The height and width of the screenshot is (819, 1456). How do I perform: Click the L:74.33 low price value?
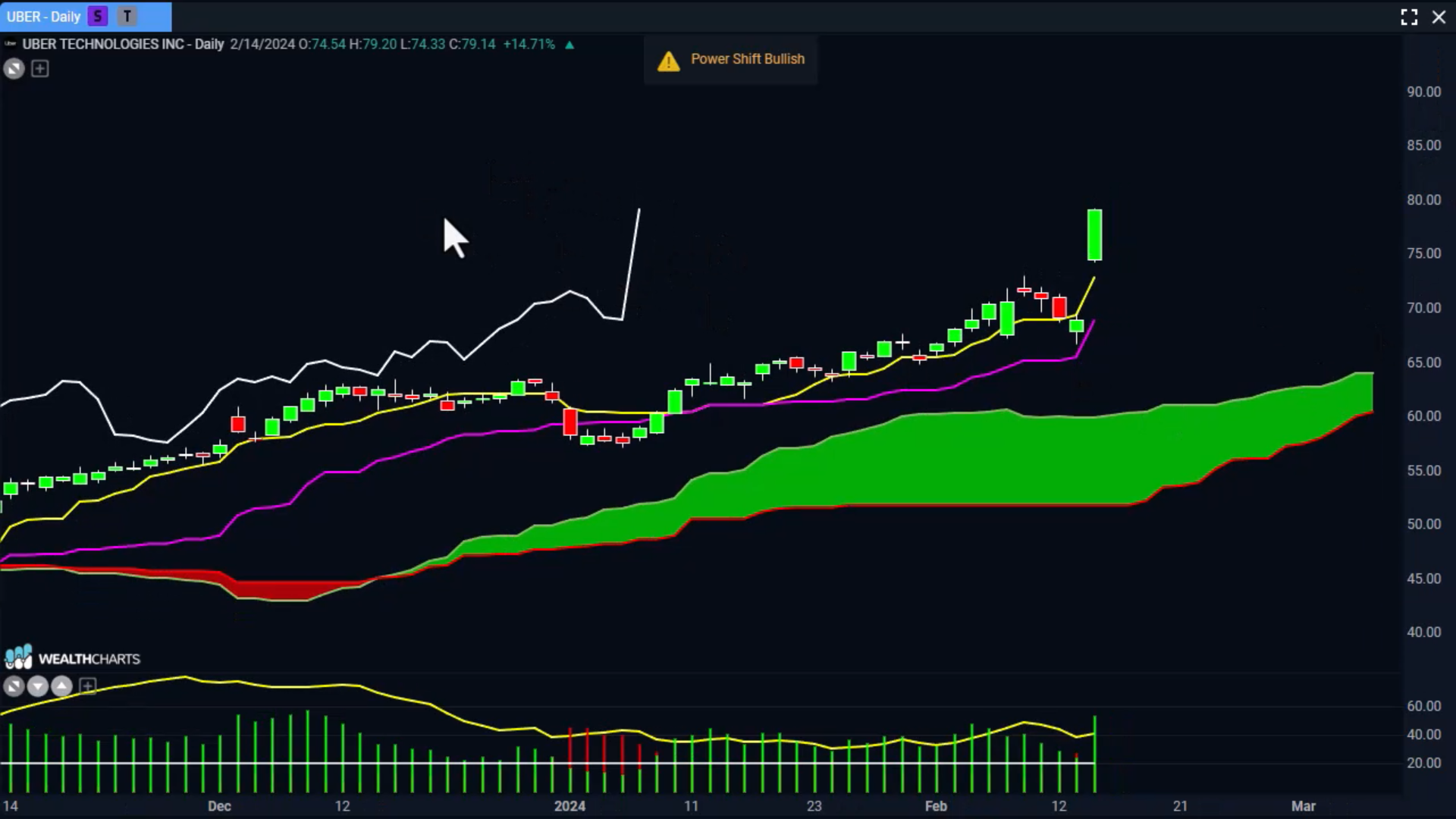click(x=422, y=44)
